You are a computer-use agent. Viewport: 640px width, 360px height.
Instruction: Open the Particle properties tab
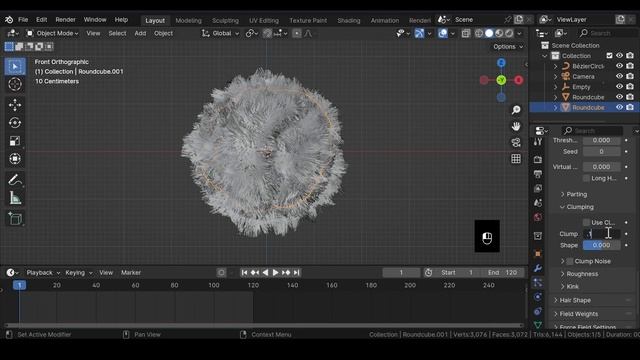pyautogui.click(x=538, y=282)
